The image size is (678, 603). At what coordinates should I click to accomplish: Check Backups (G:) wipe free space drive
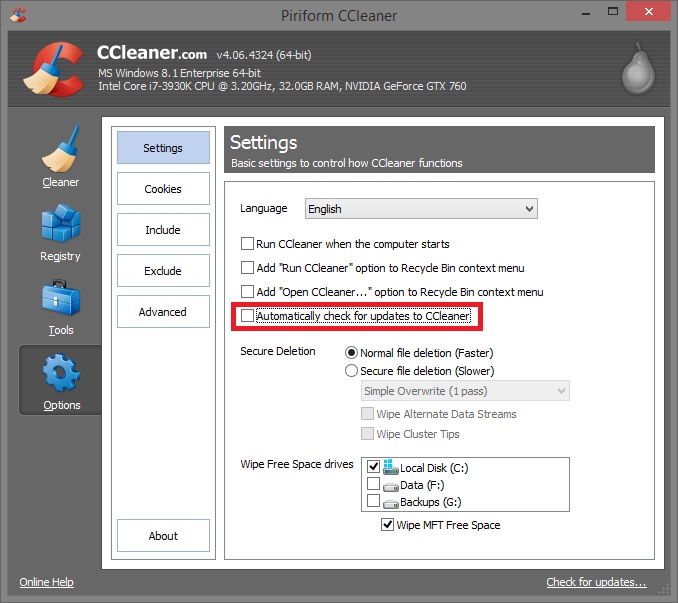373,501
